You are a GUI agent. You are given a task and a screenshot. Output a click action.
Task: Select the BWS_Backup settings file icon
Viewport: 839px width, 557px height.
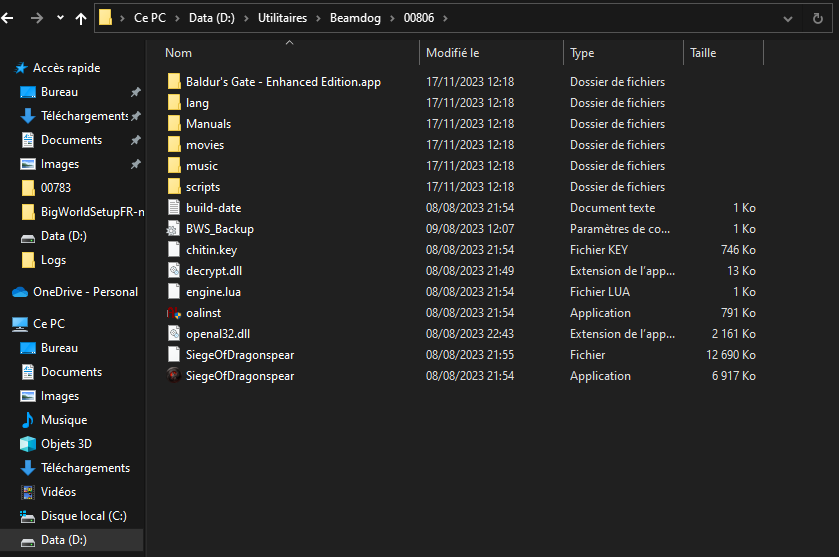173,228
